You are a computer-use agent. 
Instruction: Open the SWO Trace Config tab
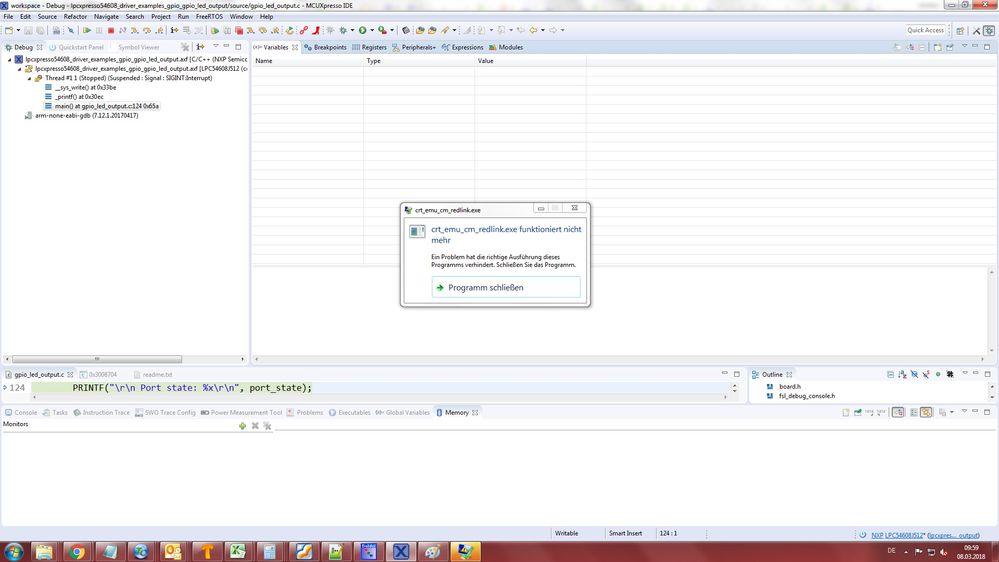tap(165, 413)
